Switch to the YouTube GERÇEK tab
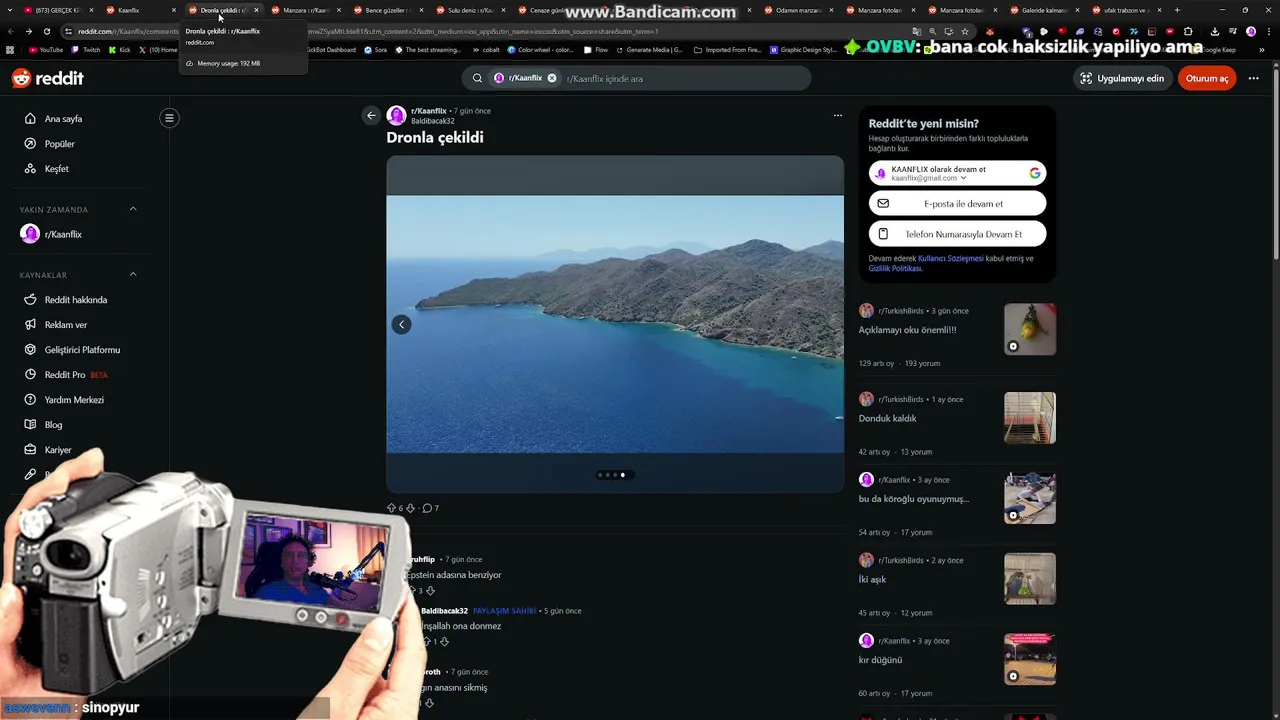The height and width of the screenshot is (720, 1280). (x=58, y=10)
